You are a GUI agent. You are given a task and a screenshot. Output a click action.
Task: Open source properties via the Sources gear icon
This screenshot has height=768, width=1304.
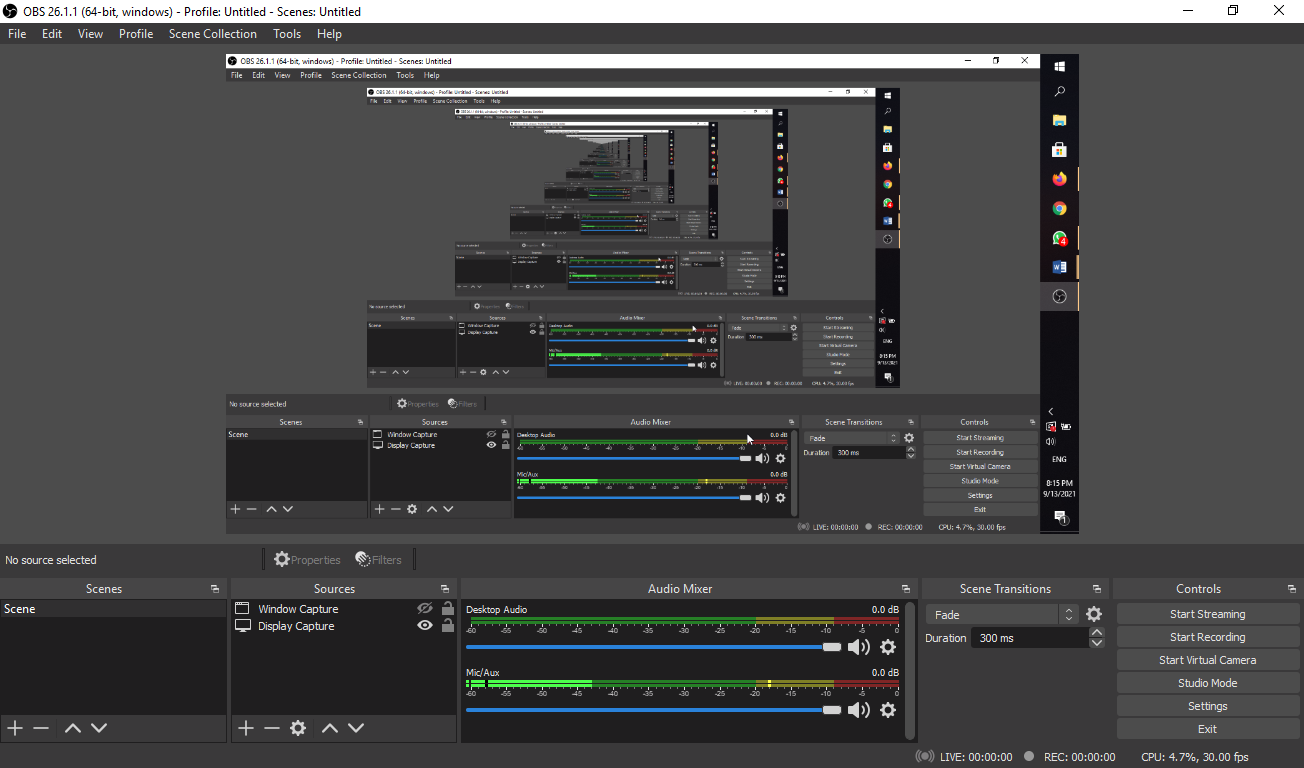click(x=297, y=728)
